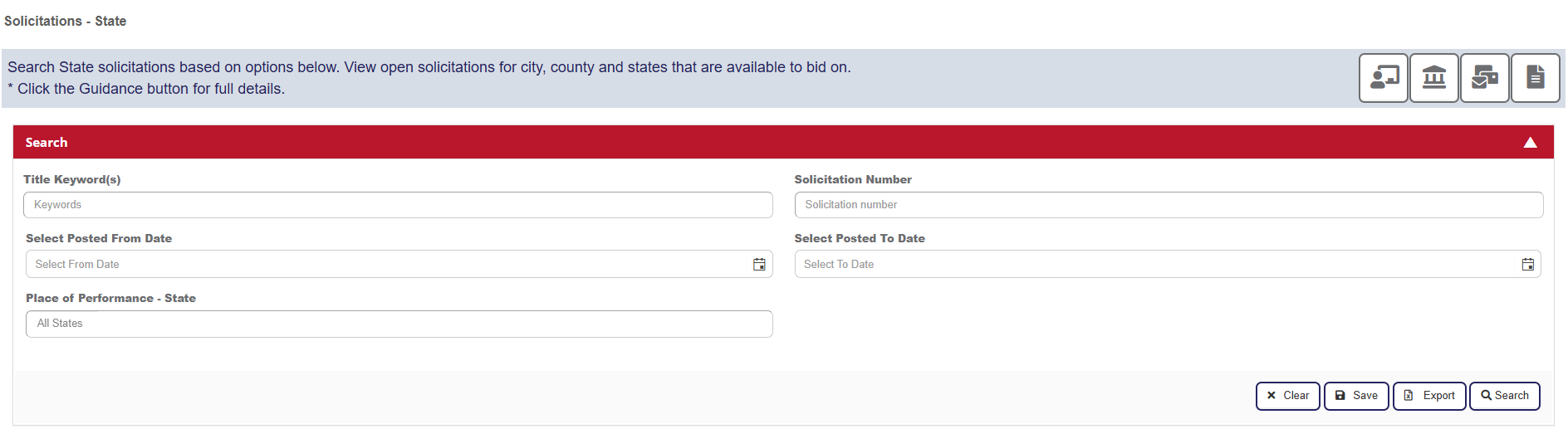Click the Place of Performance - State label

[x=110, y=298]
